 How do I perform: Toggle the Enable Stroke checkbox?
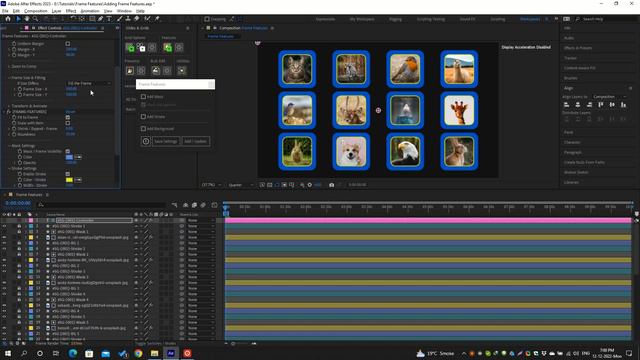(68, 174)
